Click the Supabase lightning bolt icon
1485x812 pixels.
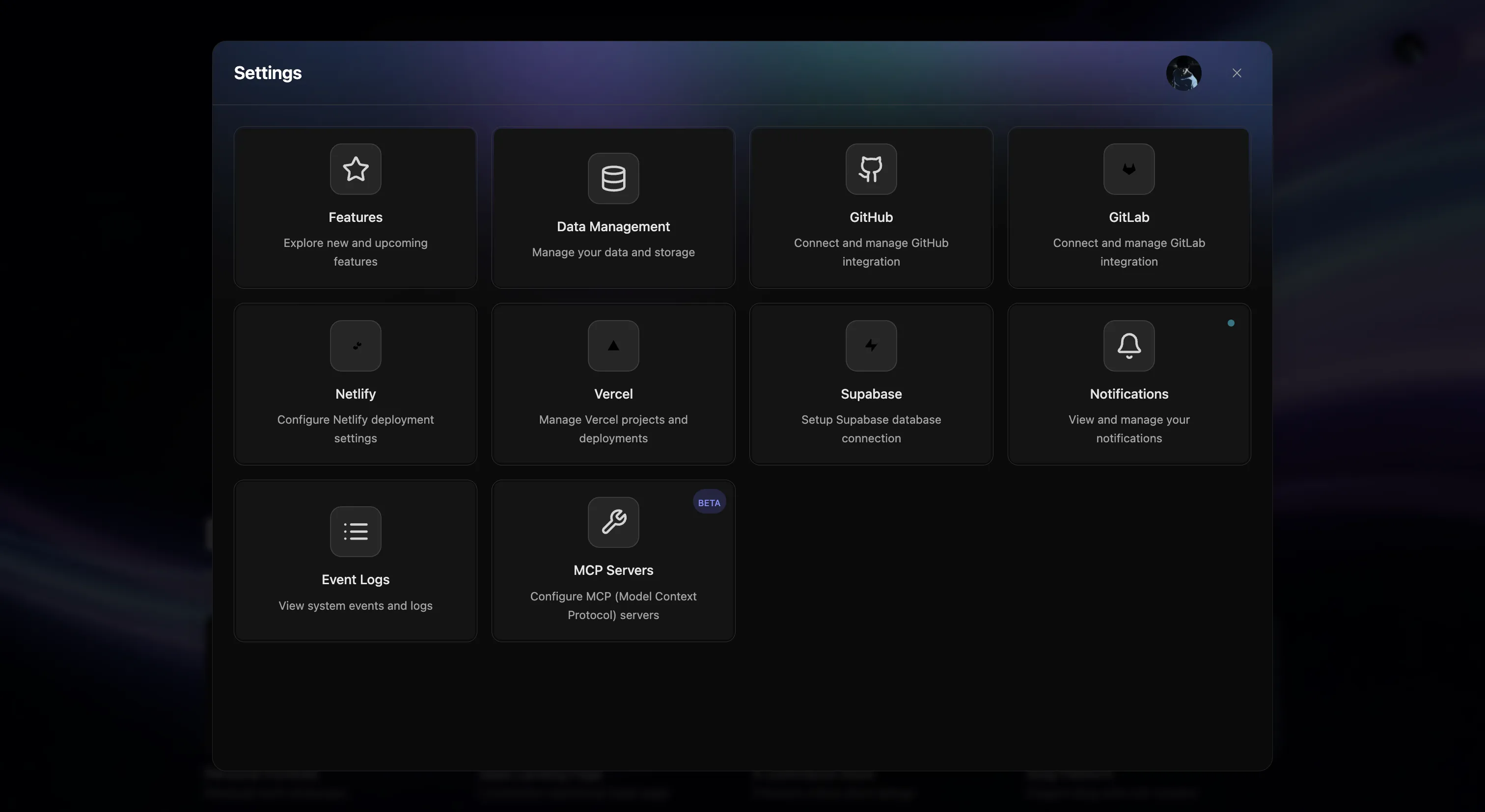pyautogui.click(x=871, y=346)
